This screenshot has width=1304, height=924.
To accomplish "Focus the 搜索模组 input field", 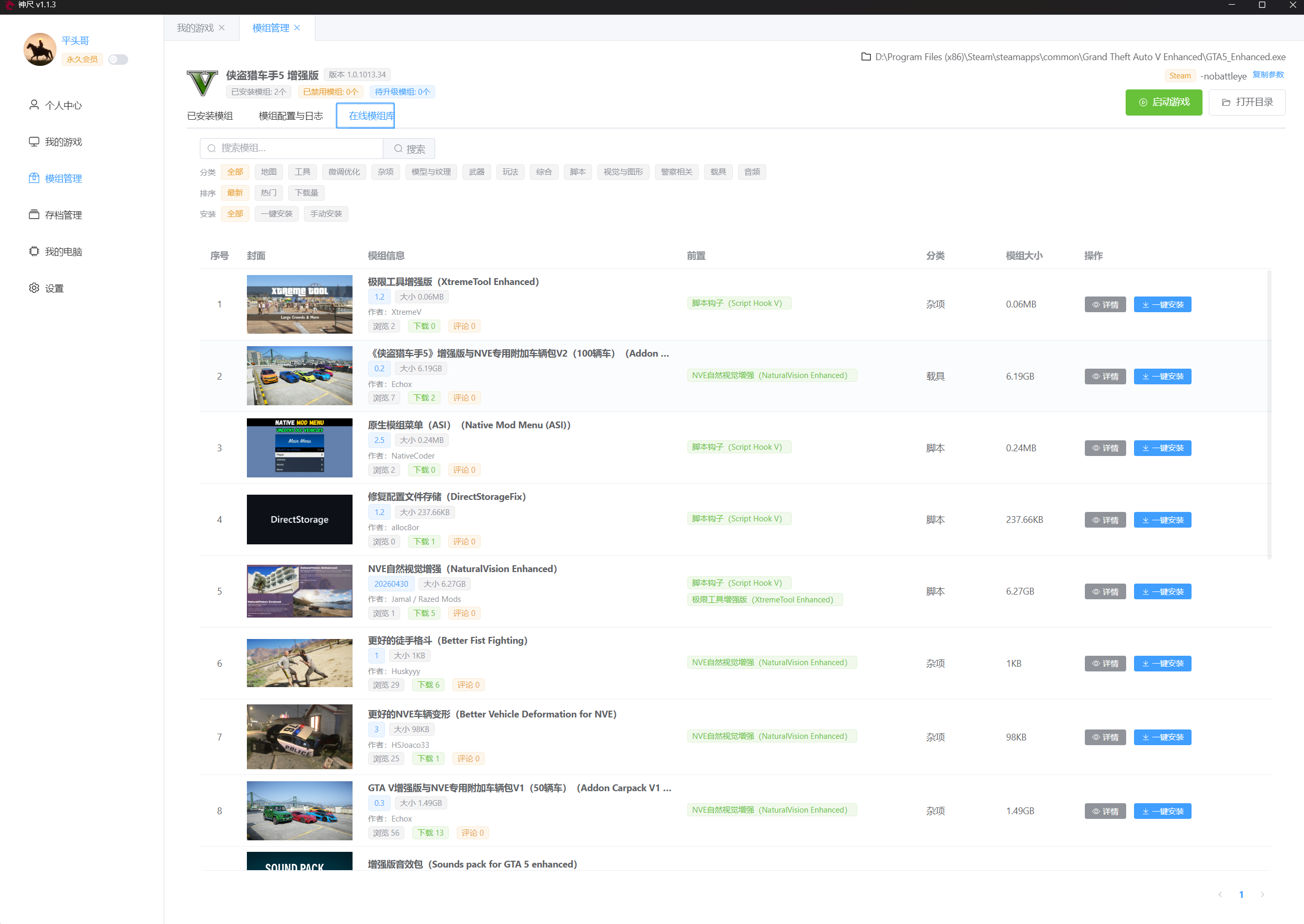I will click(x=291, y=148).
